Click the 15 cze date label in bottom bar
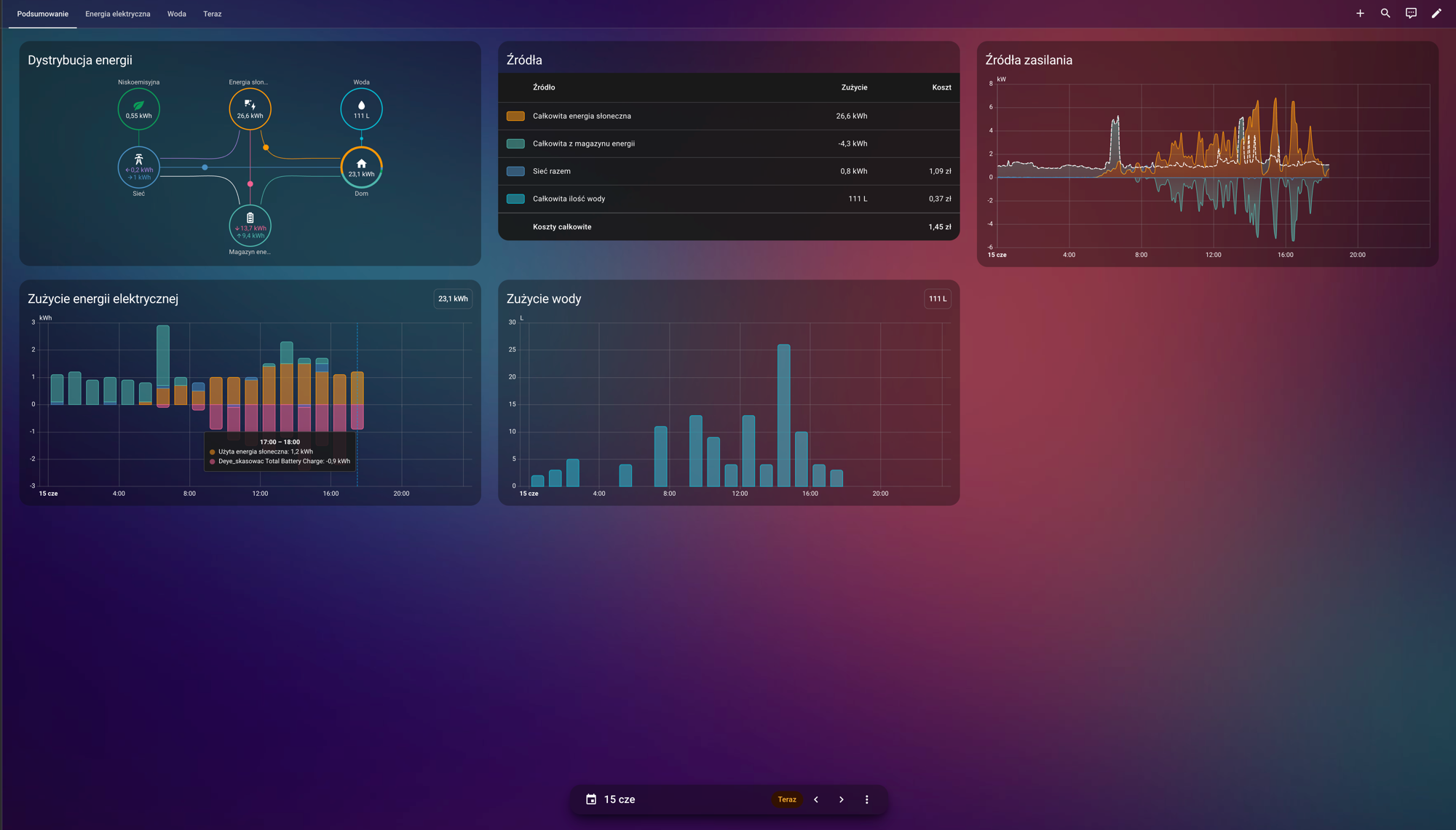The image size is (1456, 830). (620, 799)
